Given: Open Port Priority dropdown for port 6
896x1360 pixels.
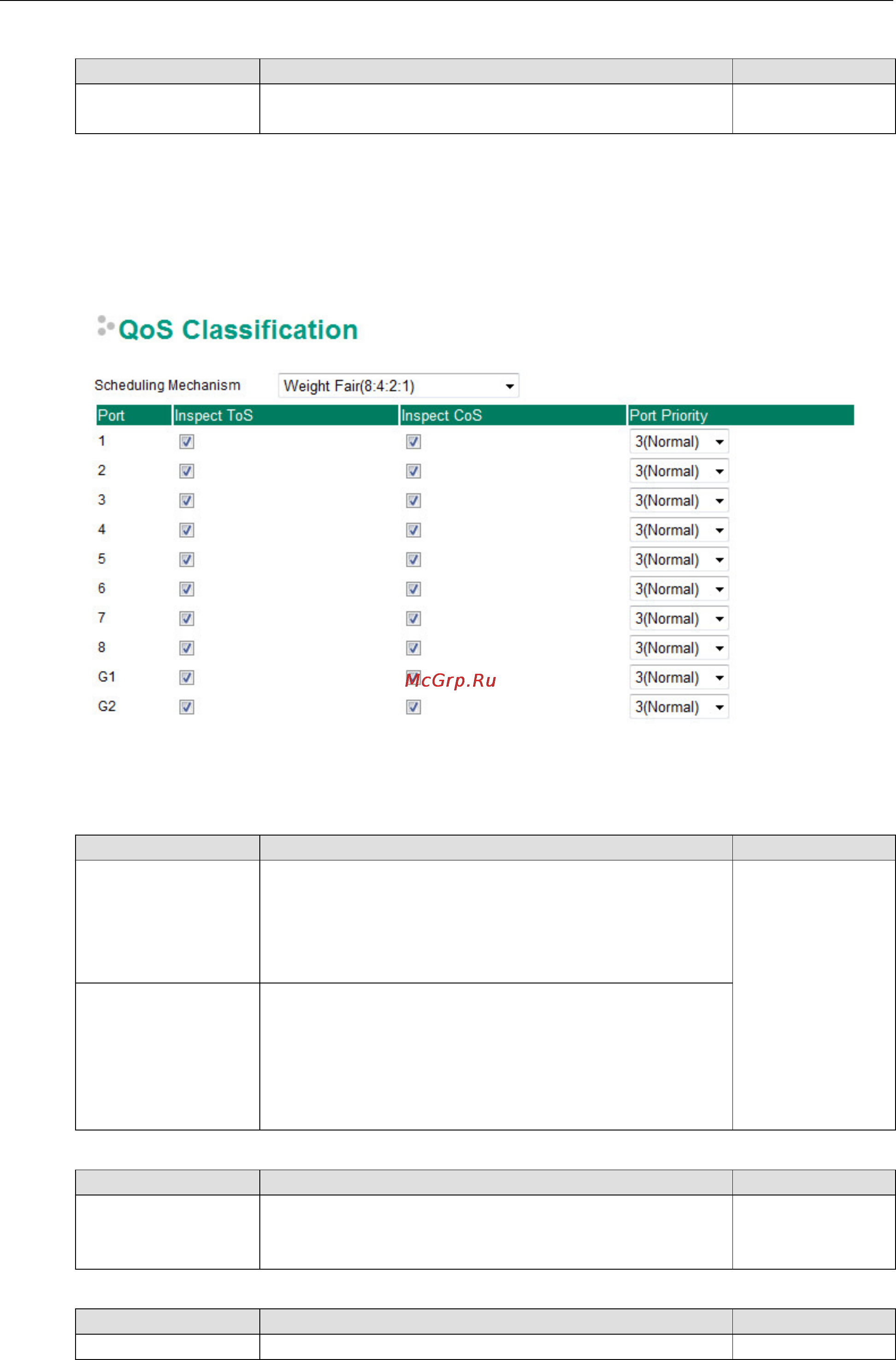Looking at the screenshot, I should (679, 589).
